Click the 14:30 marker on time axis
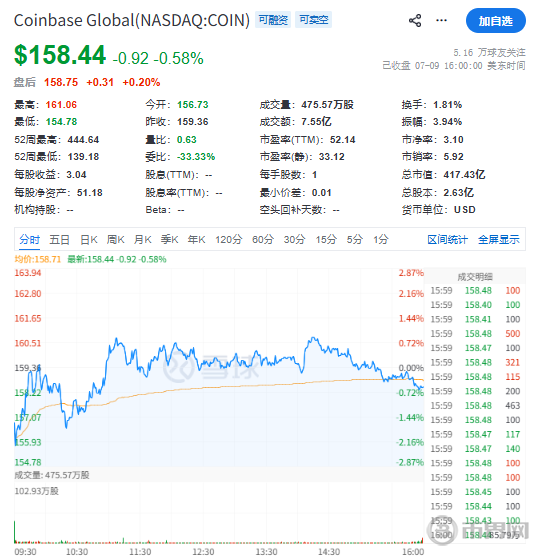The height and width of the screenshot is (558, 540). (329, 552)
